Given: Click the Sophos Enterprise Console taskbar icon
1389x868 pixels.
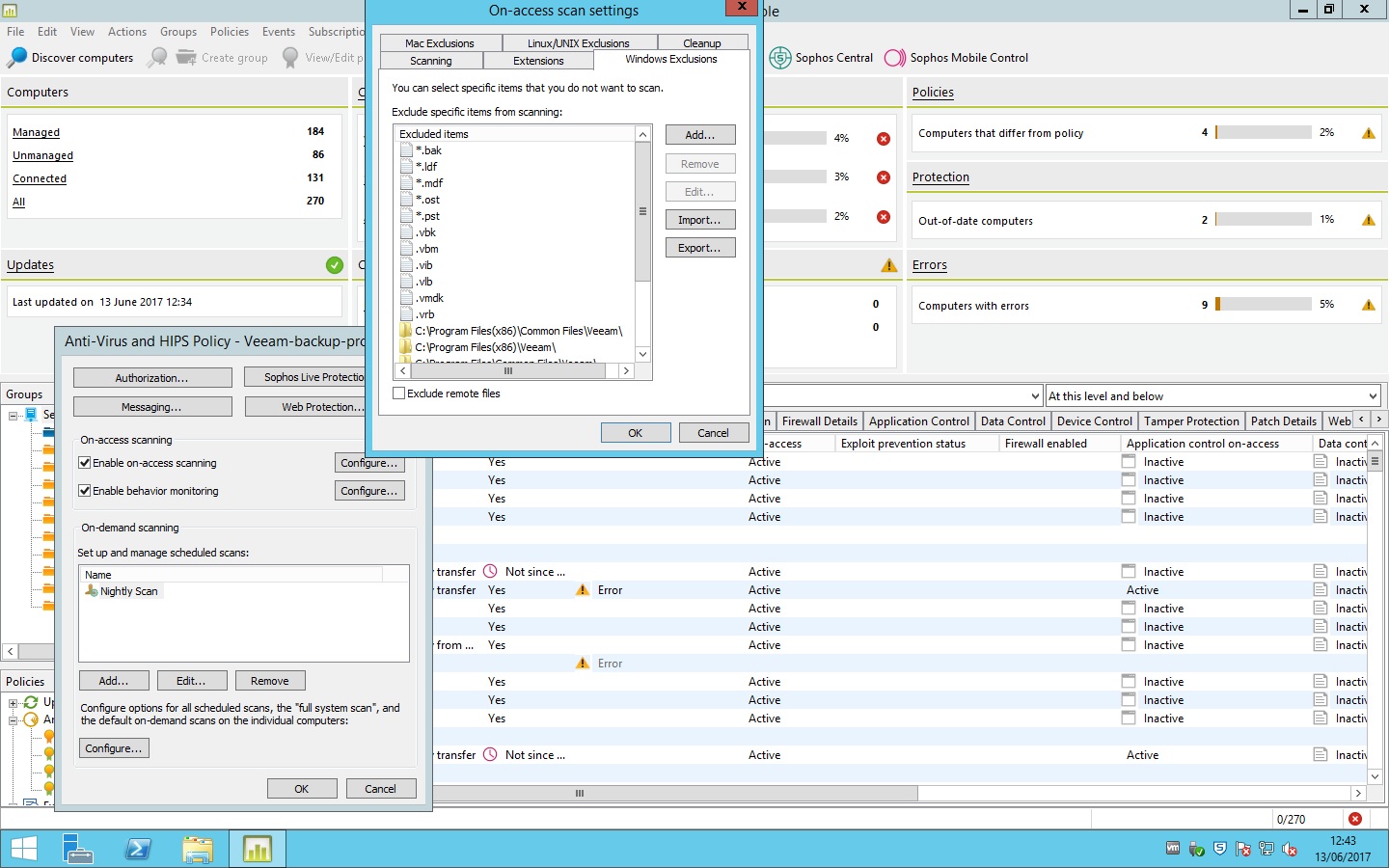Looking at the screenshot, I should click(x=258, y=849).
